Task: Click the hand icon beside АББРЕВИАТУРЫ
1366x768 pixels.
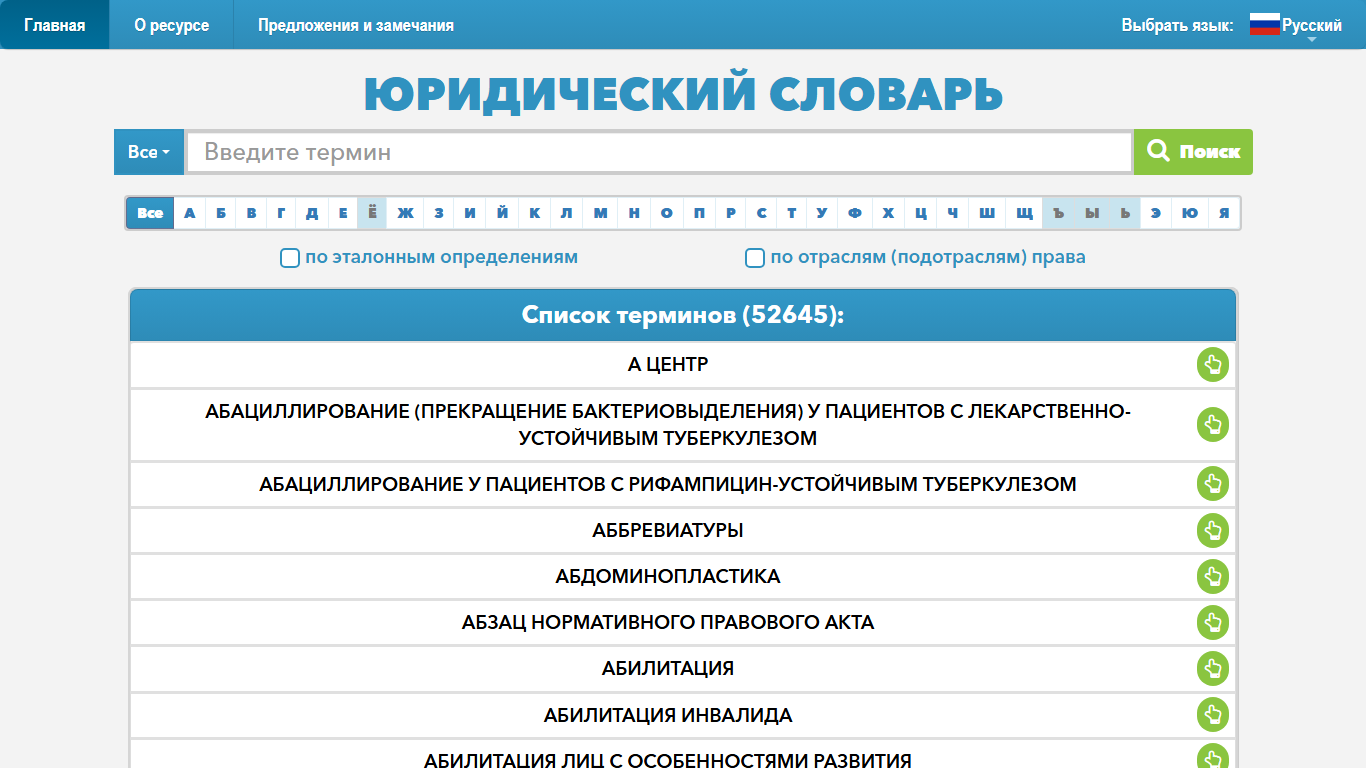Action: click(x=1213, y=531)
